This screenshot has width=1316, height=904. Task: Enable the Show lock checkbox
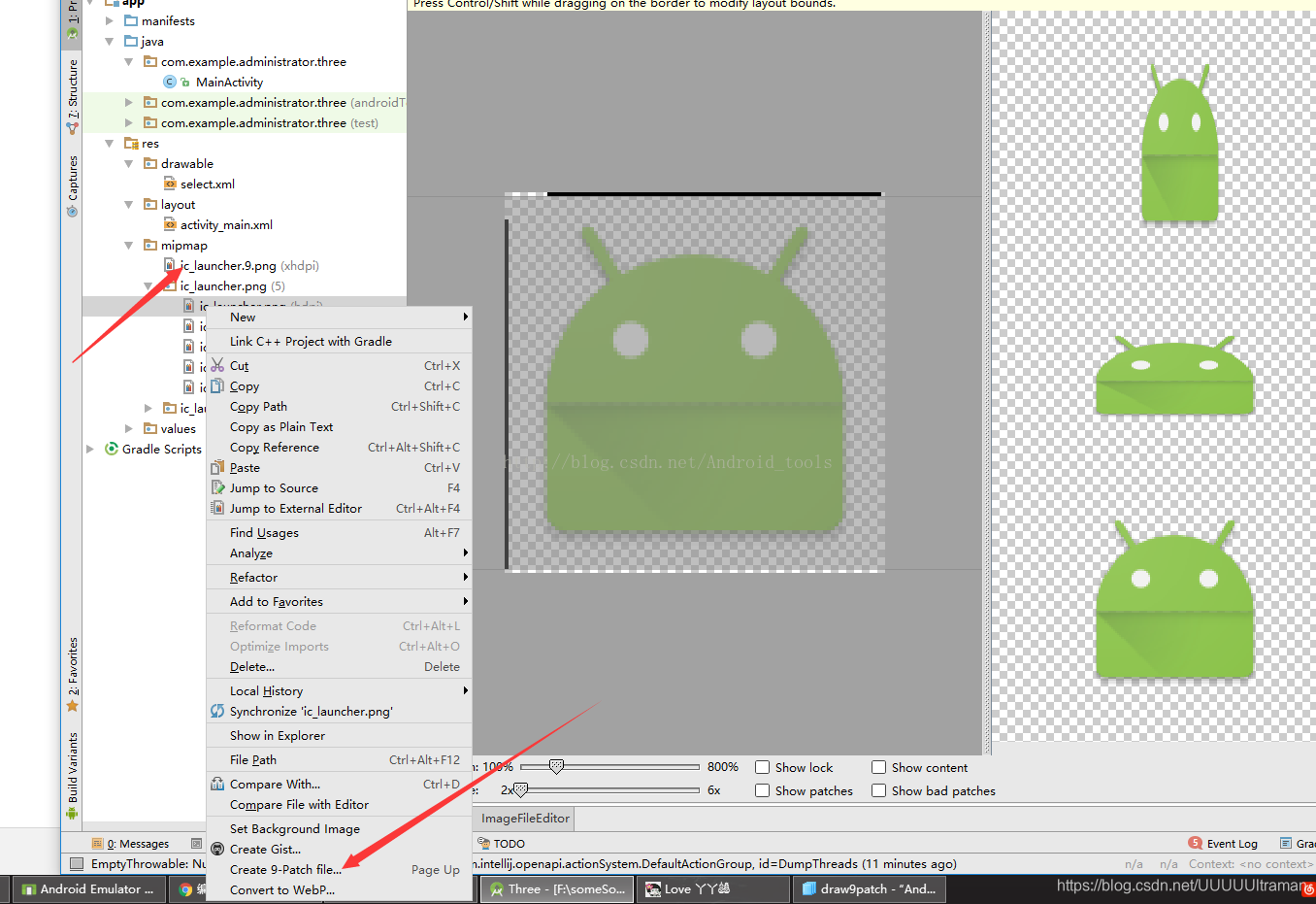(762, 767)
